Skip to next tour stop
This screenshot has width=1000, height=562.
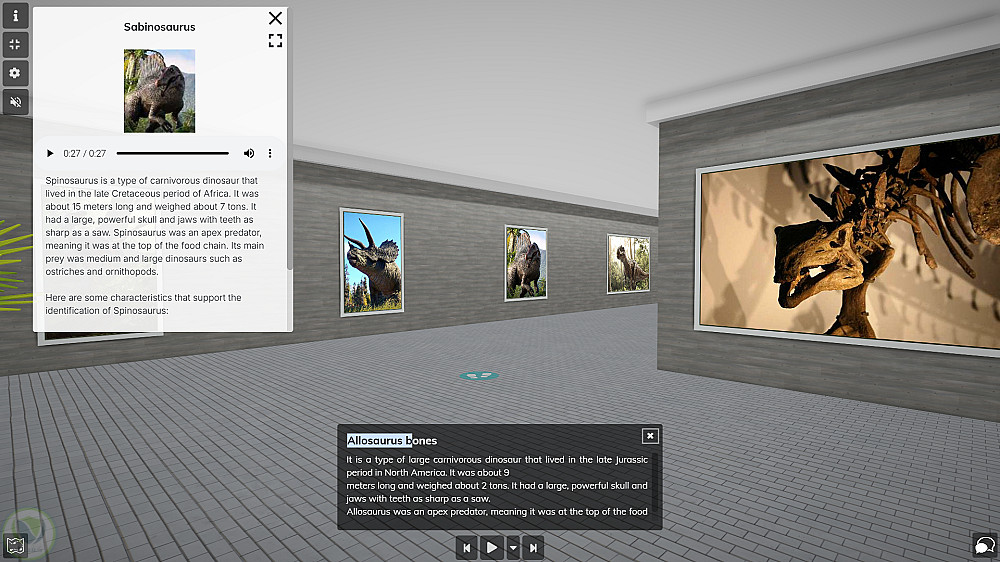pyautogui.click(x=533, y=547)
